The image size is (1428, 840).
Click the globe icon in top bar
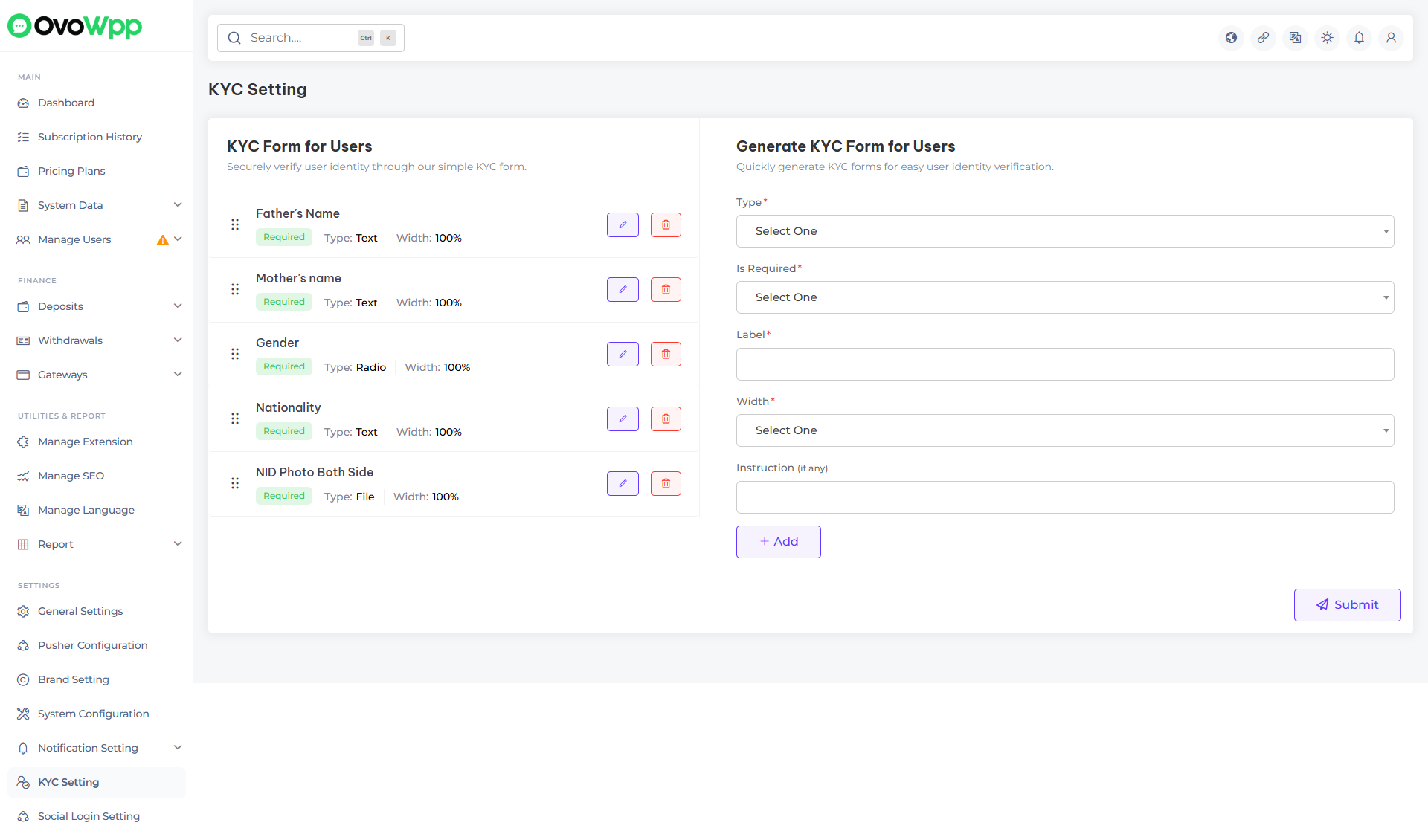1232,38
